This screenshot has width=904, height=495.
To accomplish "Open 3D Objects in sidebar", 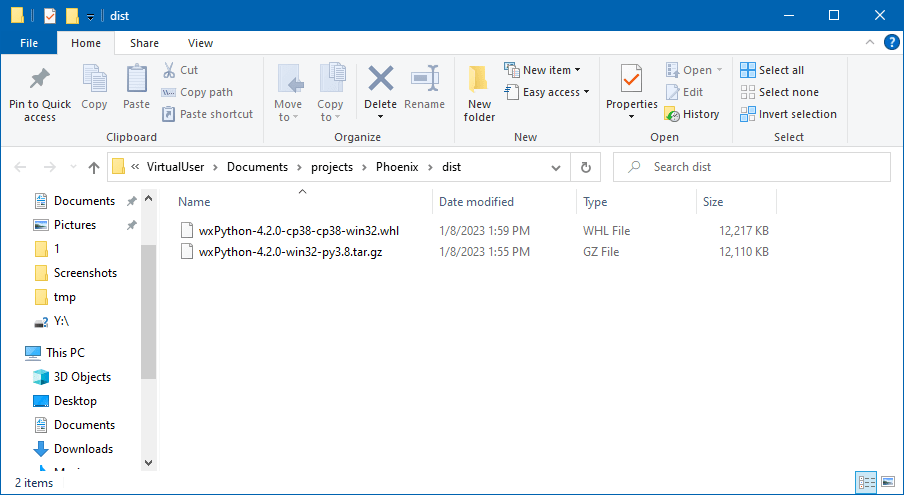I will click(x=82, y=377).
